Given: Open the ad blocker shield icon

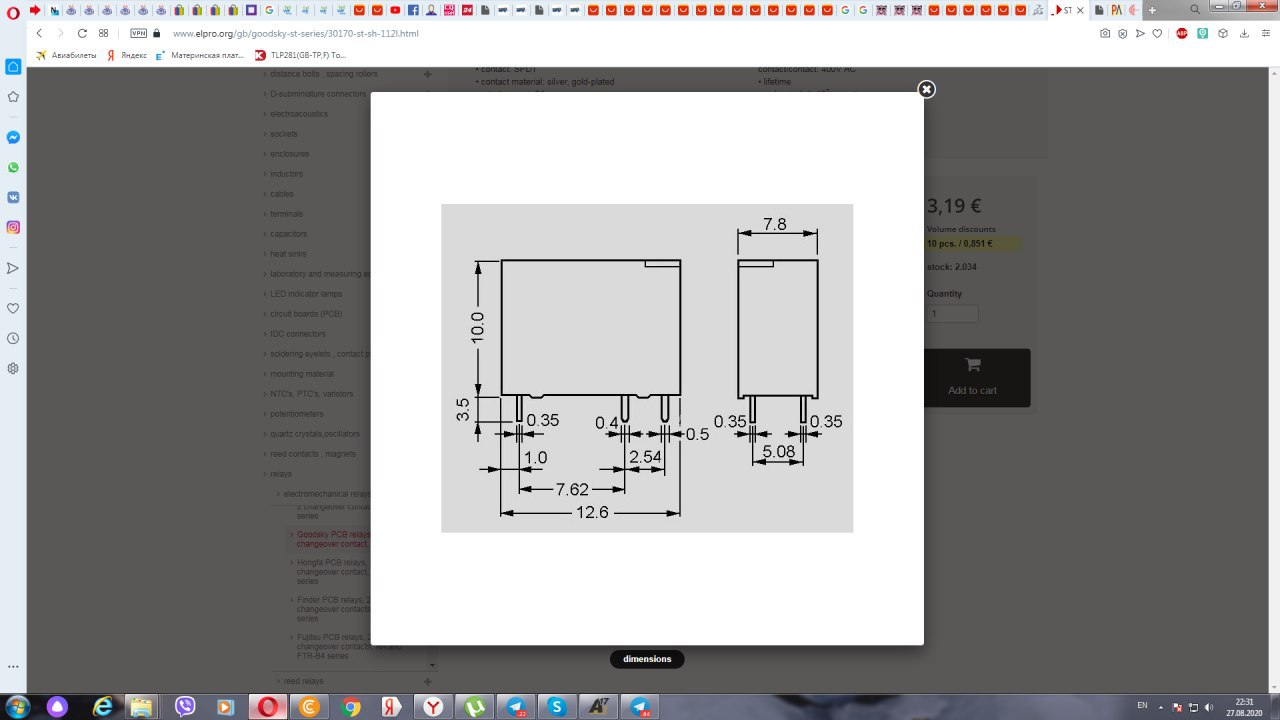Looking at the screenshot, I should (x=1123, y=33).
